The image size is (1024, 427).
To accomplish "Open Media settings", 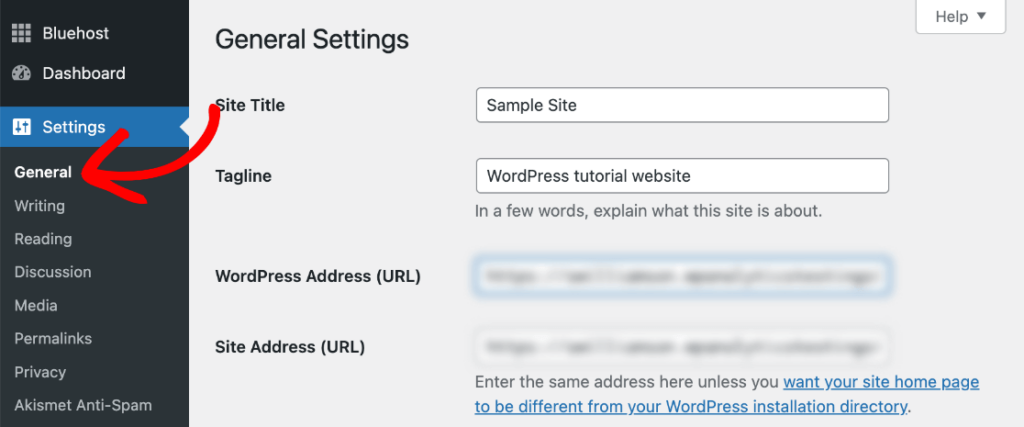I will (36, 305).
